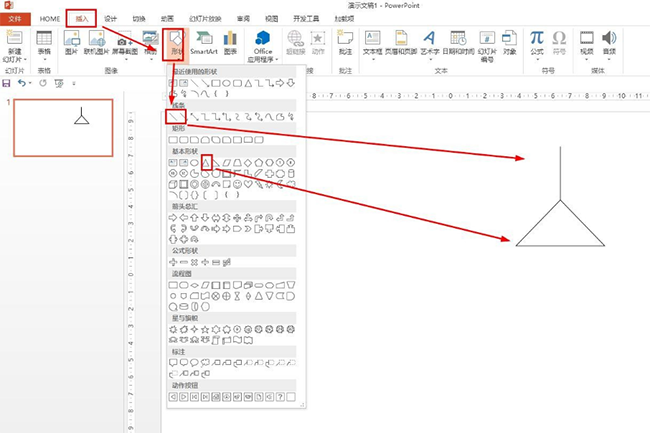Open the 形状 shapes dropdown
Viewport: 650px width, 433px height.
[x=172, y=46]
